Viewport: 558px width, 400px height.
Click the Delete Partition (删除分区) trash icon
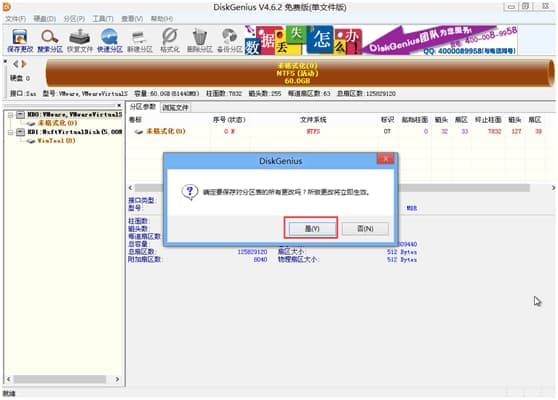point(199,41)
